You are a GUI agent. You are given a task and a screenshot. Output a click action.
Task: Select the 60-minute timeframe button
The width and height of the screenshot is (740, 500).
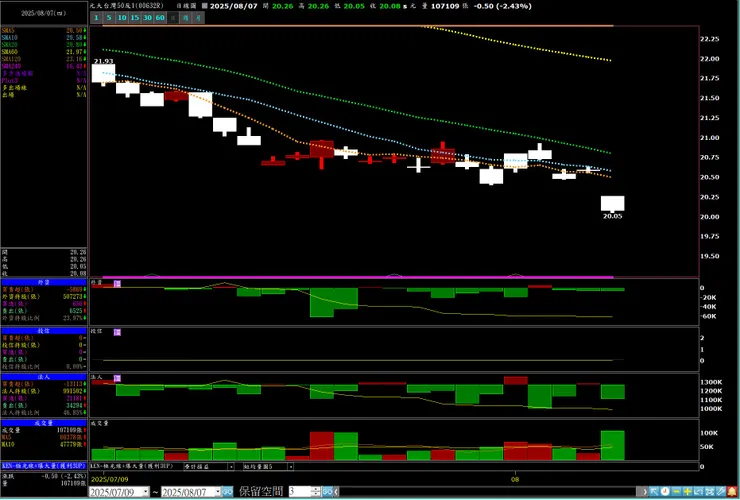[x=160, y=17]
